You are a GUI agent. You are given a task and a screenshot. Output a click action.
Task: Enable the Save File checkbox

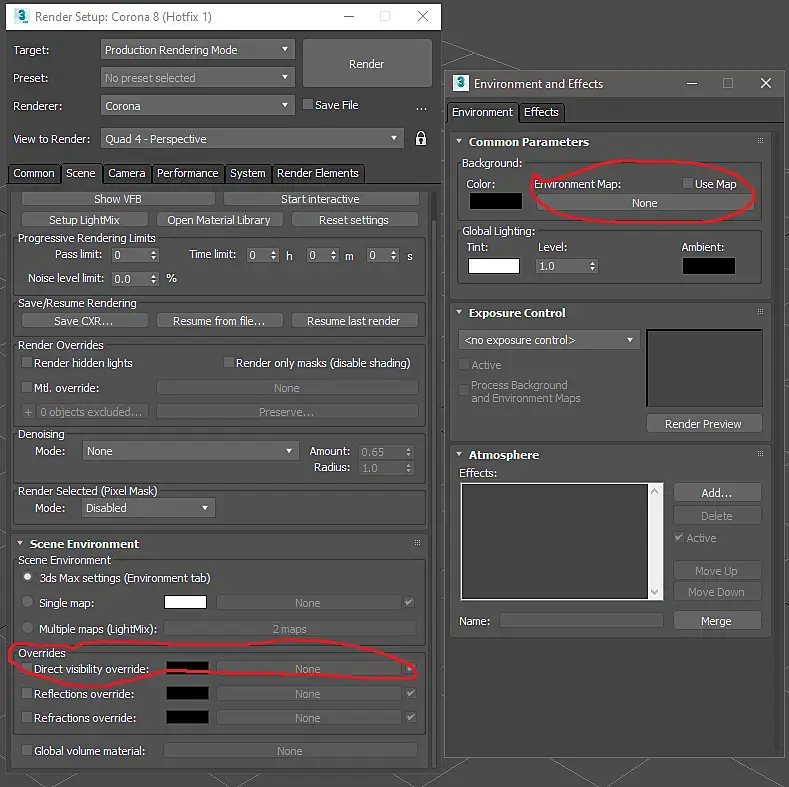click(307, 104)
